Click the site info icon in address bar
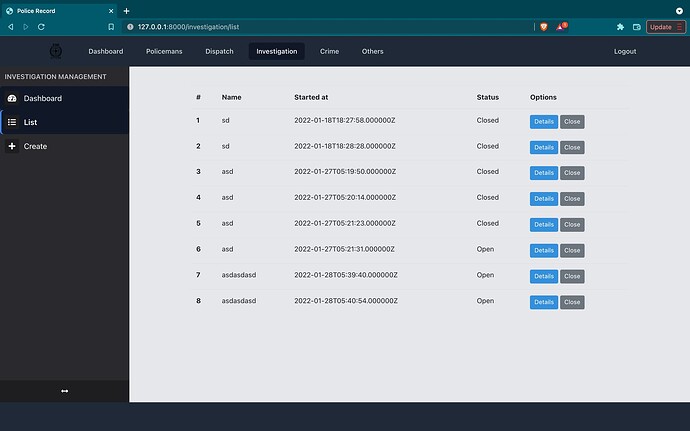The height and width of the screenshot is (431, 690). pos(130,27)
